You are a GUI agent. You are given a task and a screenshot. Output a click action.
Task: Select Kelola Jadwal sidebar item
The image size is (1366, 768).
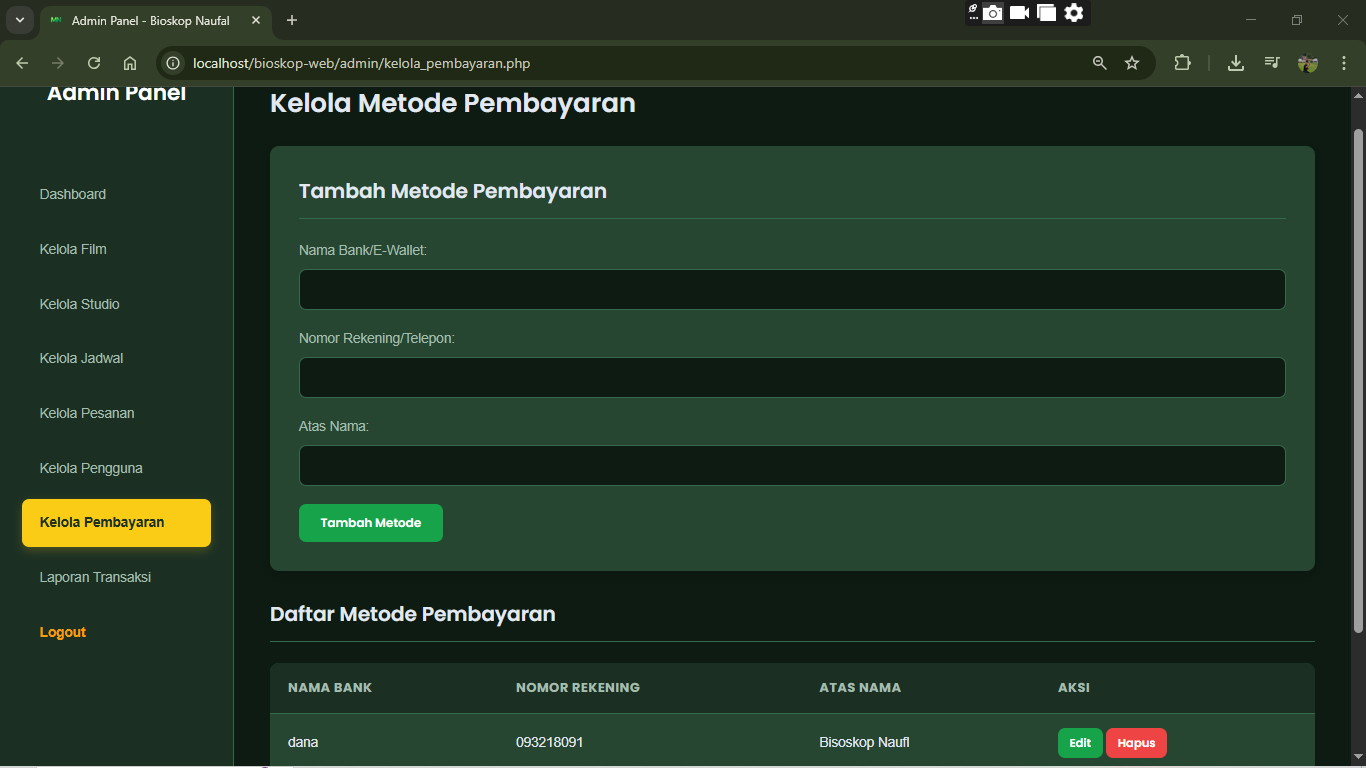pos(81,358)
